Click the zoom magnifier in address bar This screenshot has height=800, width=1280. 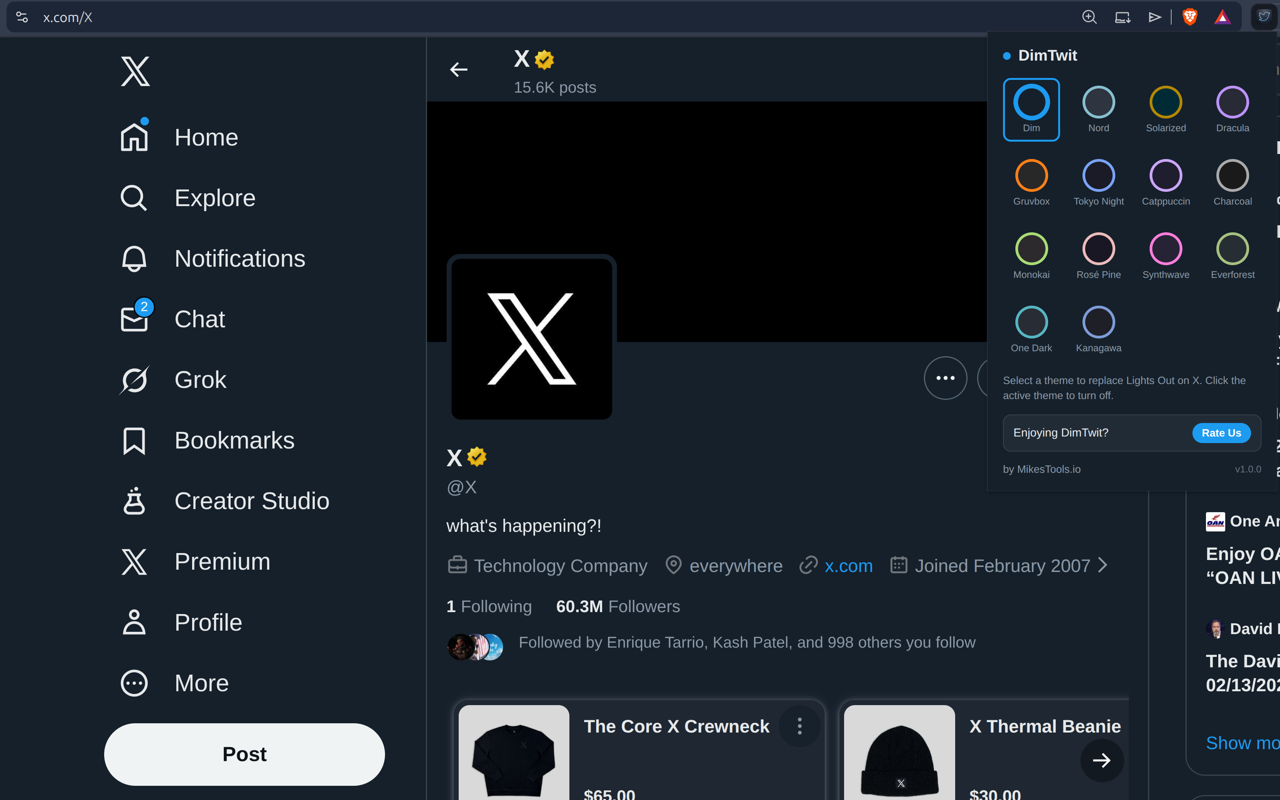(x=1089, y=17)
